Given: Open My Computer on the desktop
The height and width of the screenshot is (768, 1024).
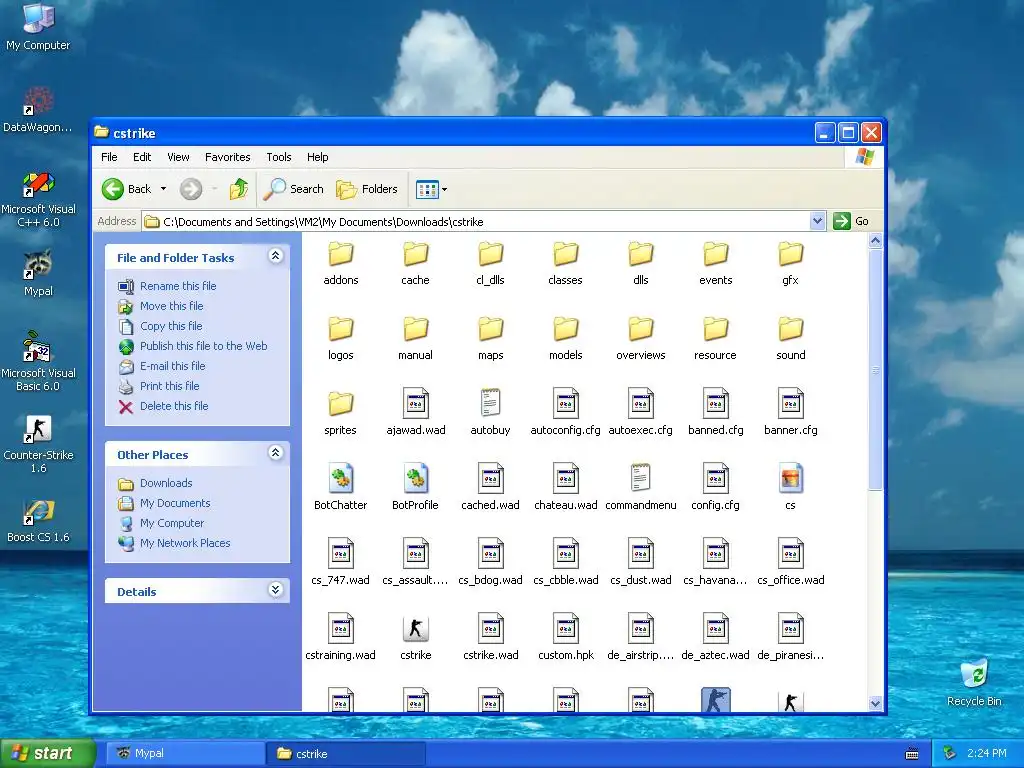Looking at the screenshot, I should point(38,27).
